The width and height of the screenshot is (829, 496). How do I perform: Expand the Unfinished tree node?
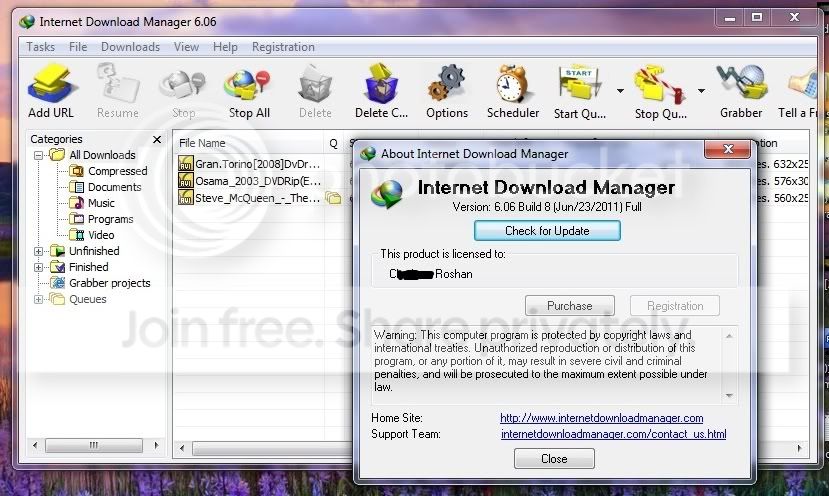pos(38,251)
